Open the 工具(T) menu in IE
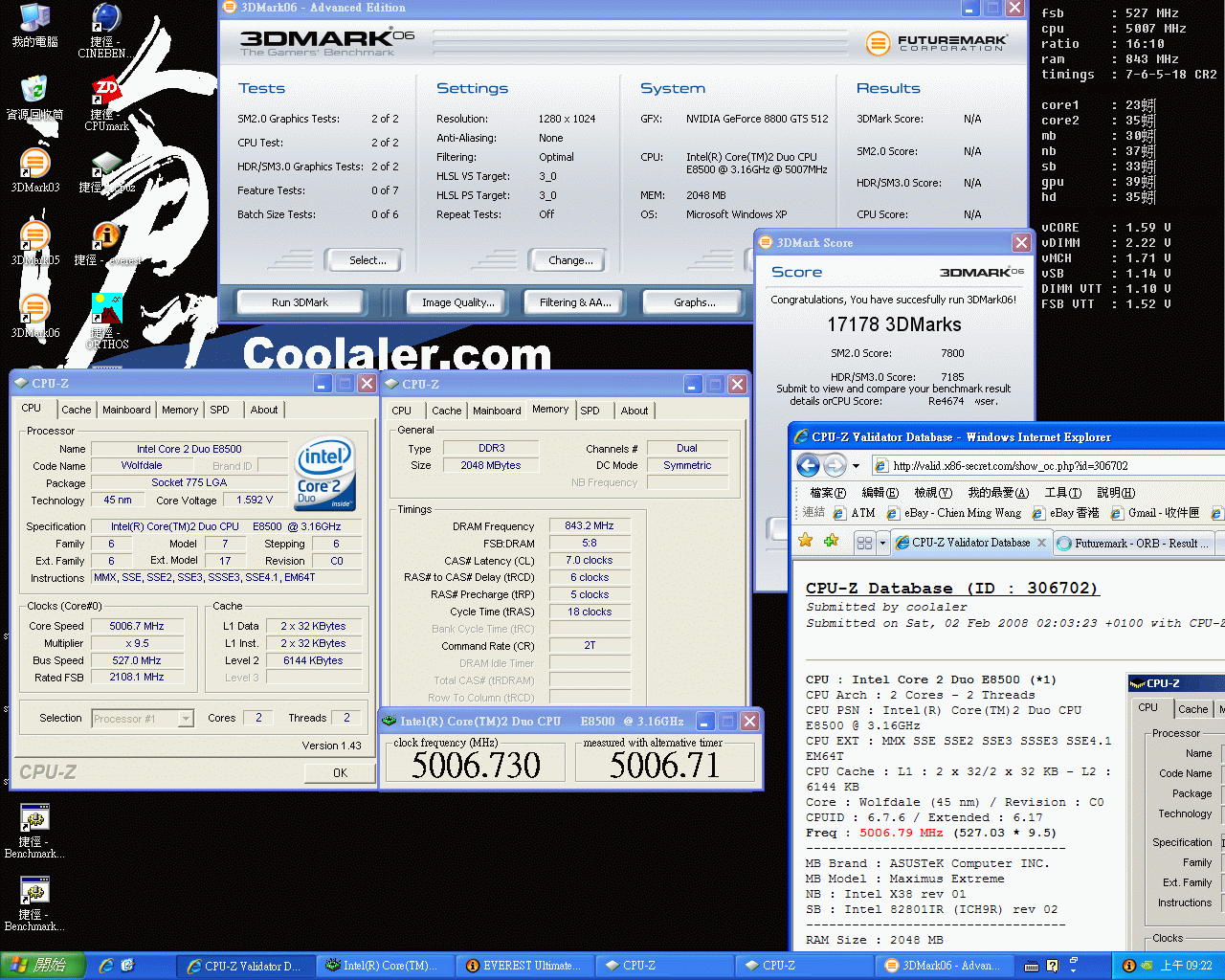 pos(1062,492)
